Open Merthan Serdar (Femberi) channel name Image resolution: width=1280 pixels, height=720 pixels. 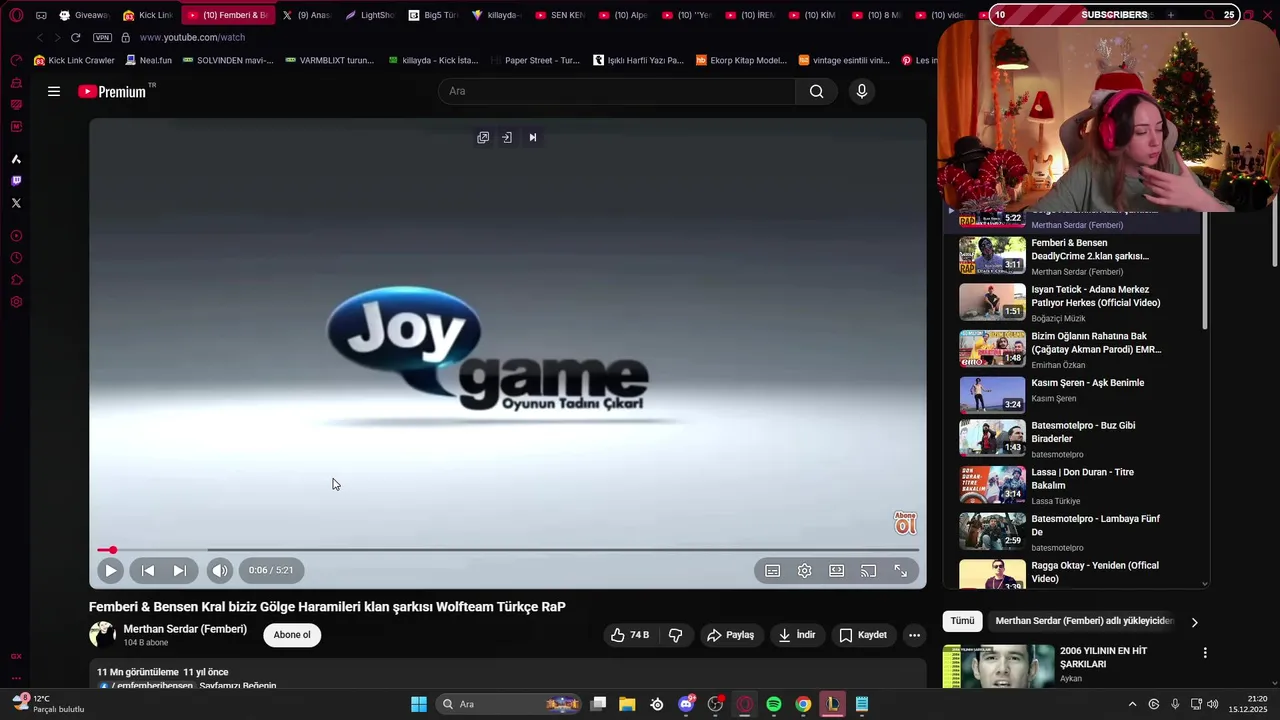click(x=185, y=629)
